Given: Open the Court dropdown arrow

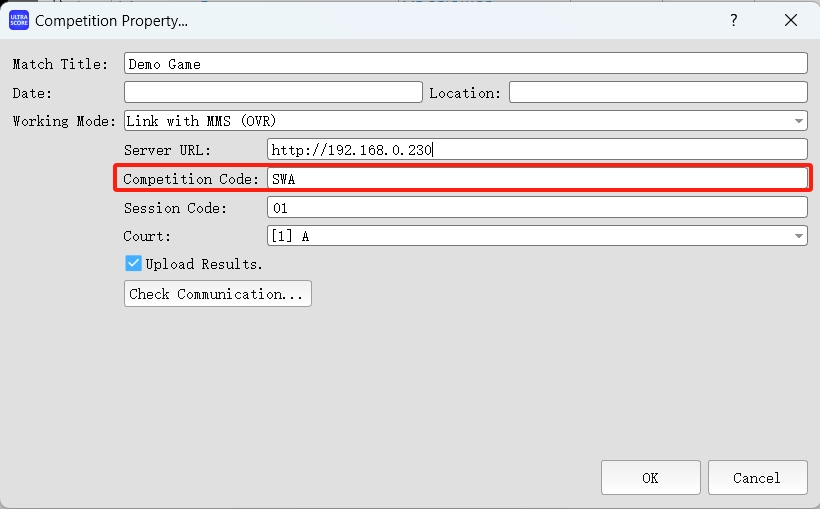Looking at the screenshot, I should coord(799,236).
